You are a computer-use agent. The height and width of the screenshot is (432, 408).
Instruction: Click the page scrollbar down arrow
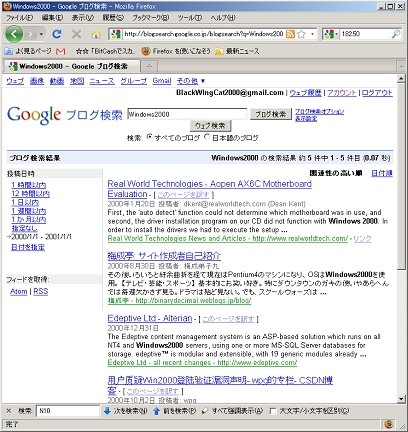pos(401,399)
